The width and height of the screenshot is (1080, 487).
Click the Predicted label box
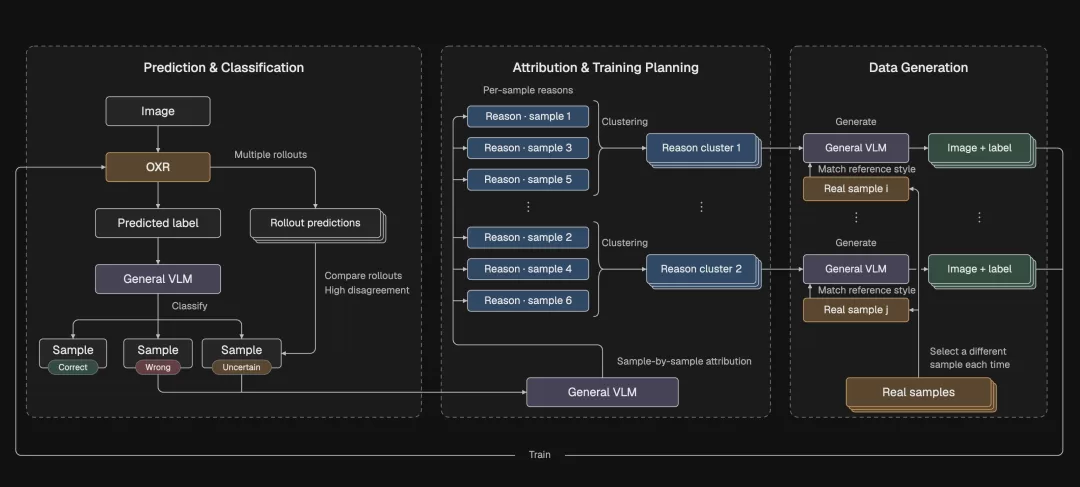click(x=158, y=223)
